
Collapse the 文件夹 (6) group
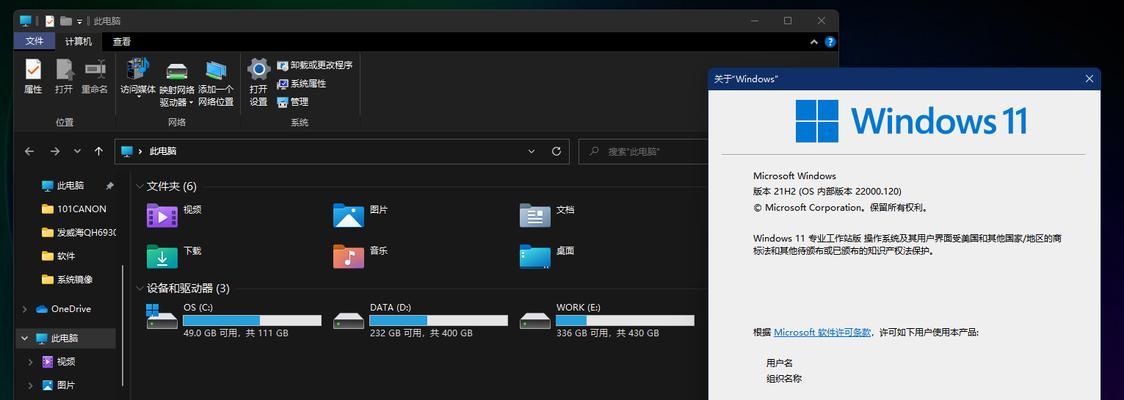click(x=140, y=186)
